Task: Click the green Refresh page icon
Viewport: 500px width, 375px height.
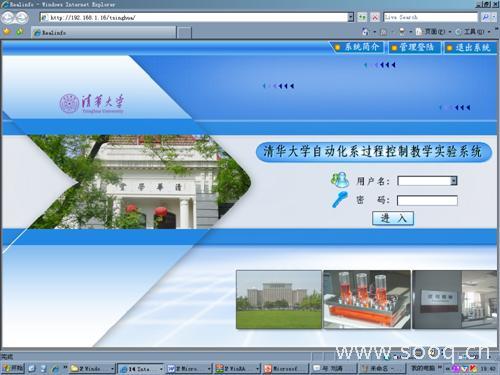Action: (x=362, y=17)
